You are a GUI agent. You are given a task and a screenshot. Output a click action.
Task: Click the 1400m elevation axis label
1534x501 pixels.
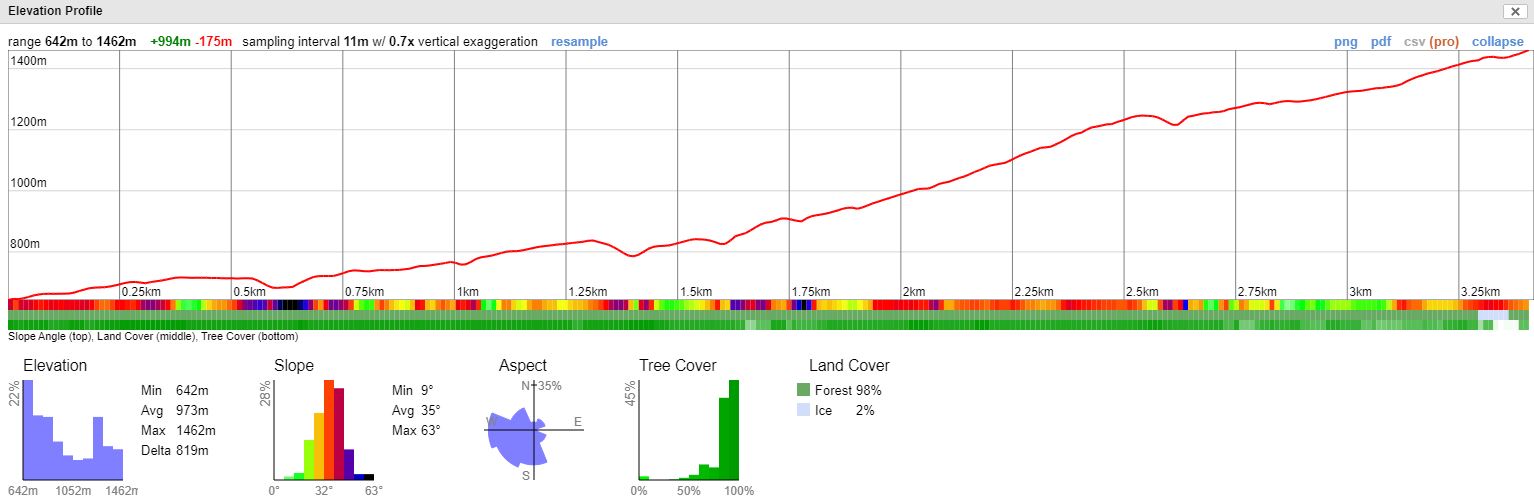click(28, 61)
